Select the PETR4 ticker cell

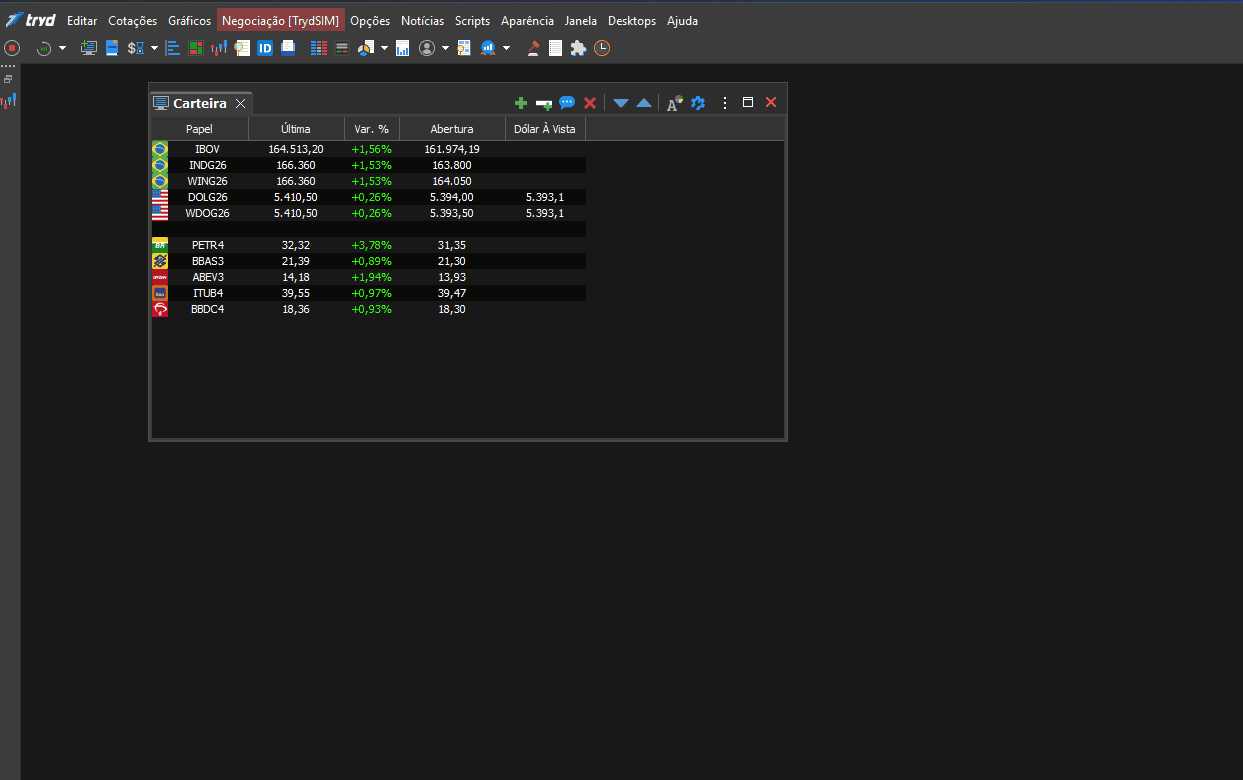coord(208,245)
